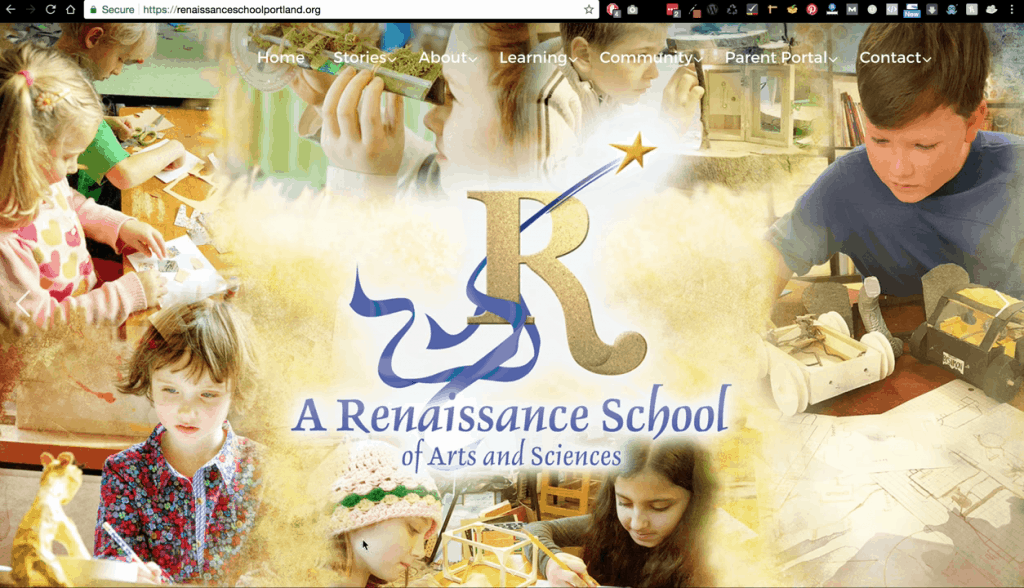1024x588 pixels.
Task: Reload the page with the refresh icon
Action: pos(50,9)
